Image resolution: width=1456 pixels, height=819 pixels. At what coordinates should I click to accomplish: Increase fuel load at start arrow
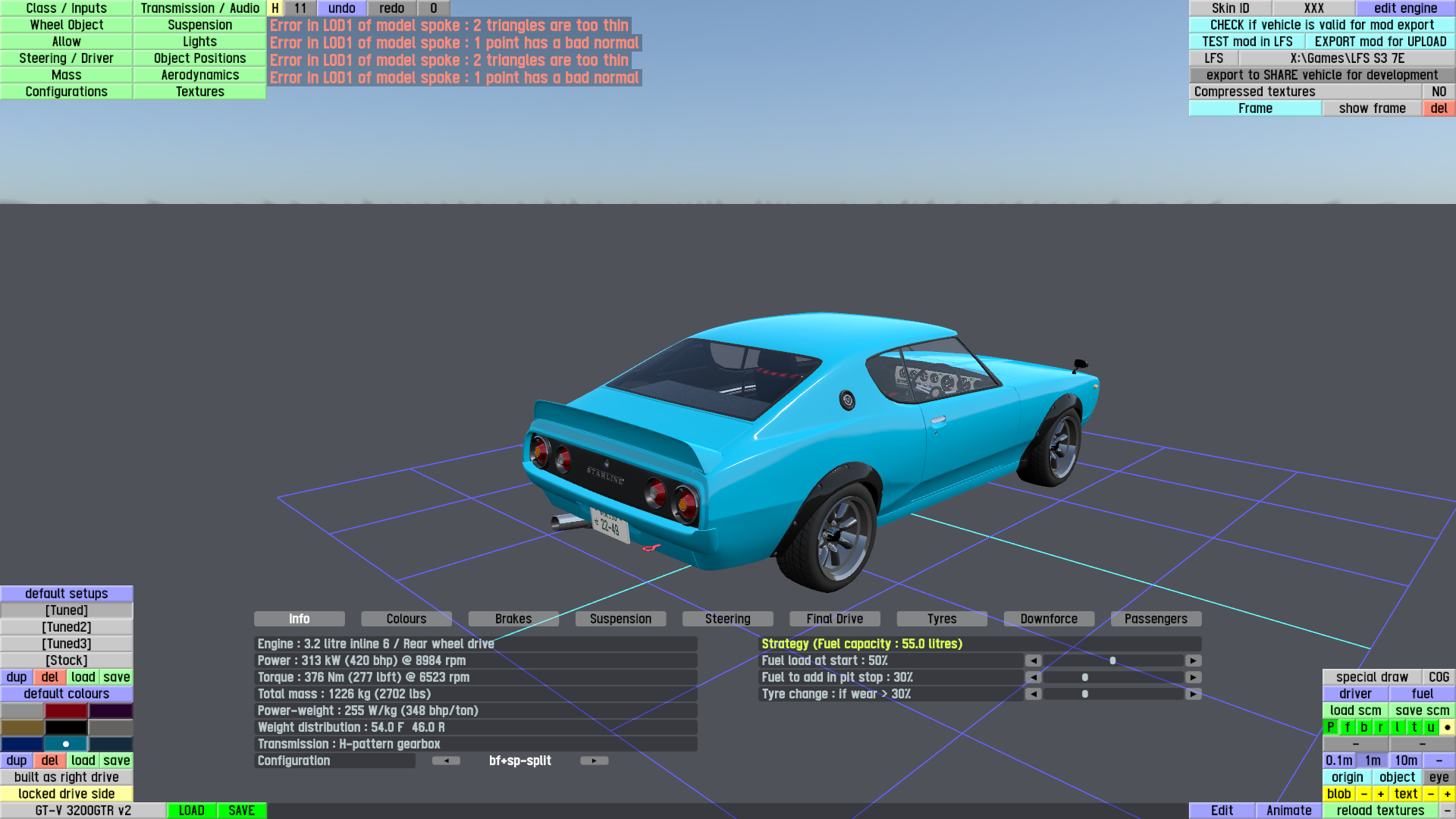click(1193, 661)
